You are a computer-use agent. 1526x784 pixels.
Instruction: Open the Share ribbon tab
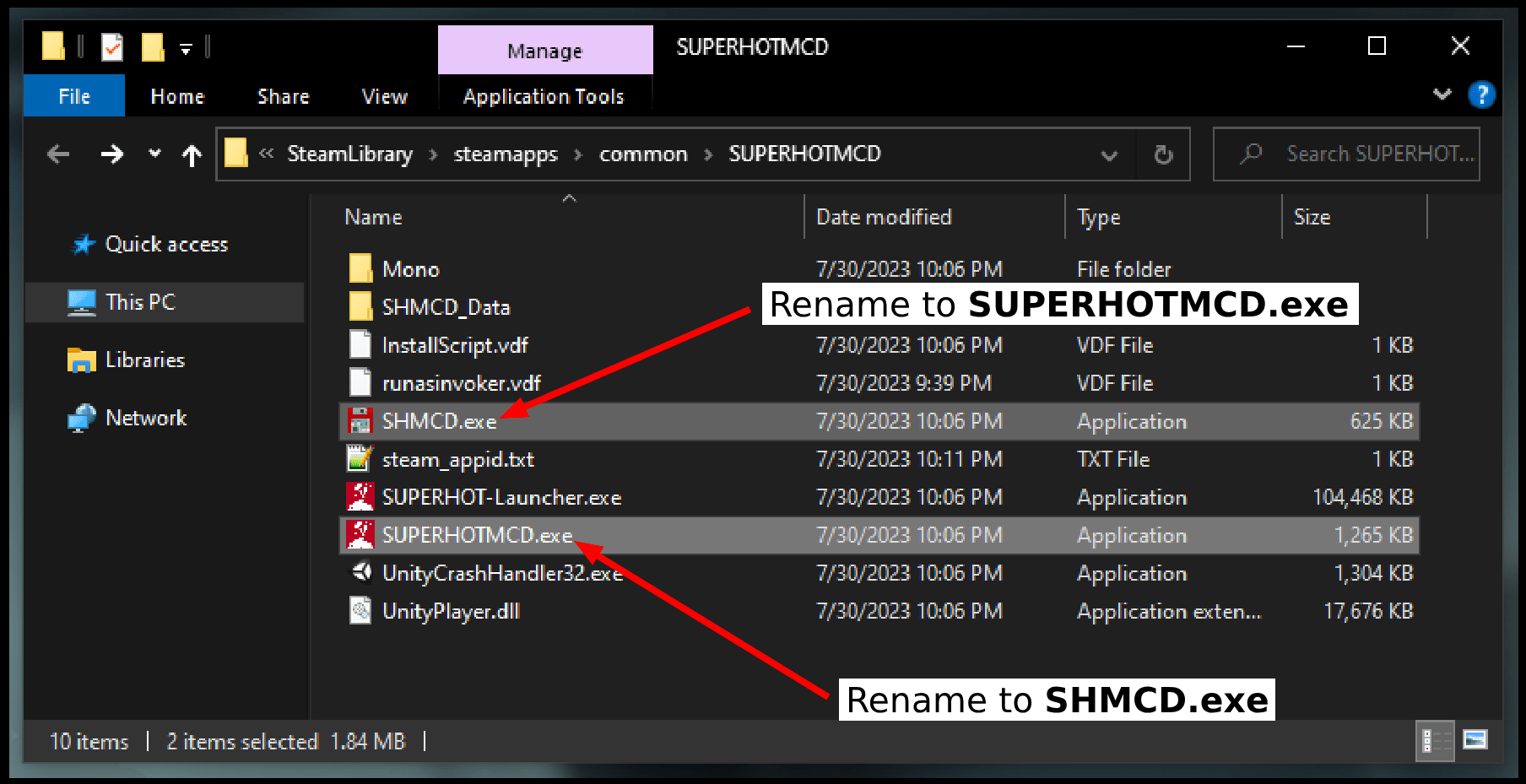pos(283,96)
